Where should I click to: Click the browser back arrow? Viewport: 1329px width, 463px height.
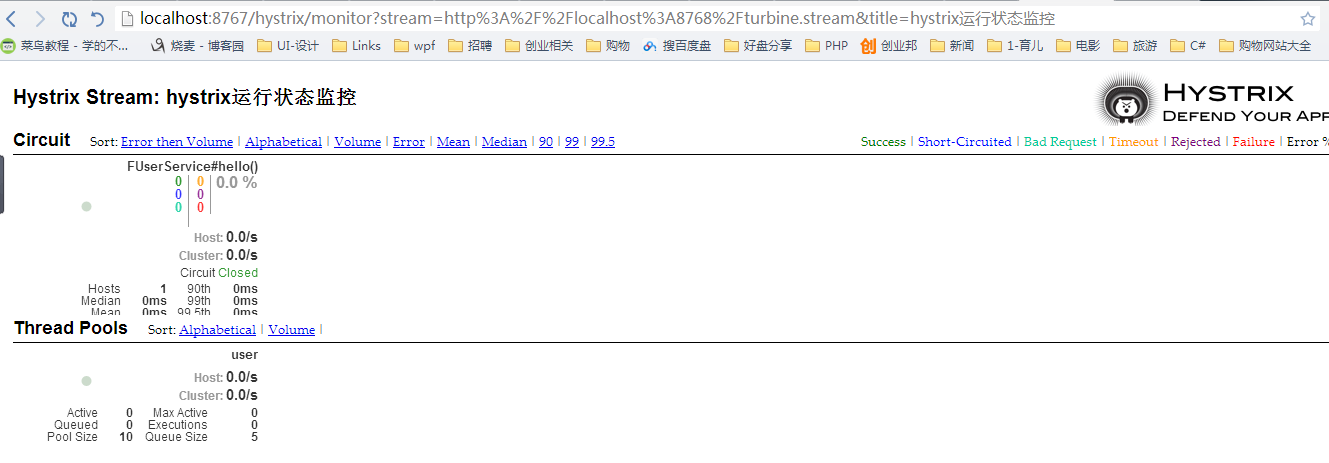tap(13, 19)
